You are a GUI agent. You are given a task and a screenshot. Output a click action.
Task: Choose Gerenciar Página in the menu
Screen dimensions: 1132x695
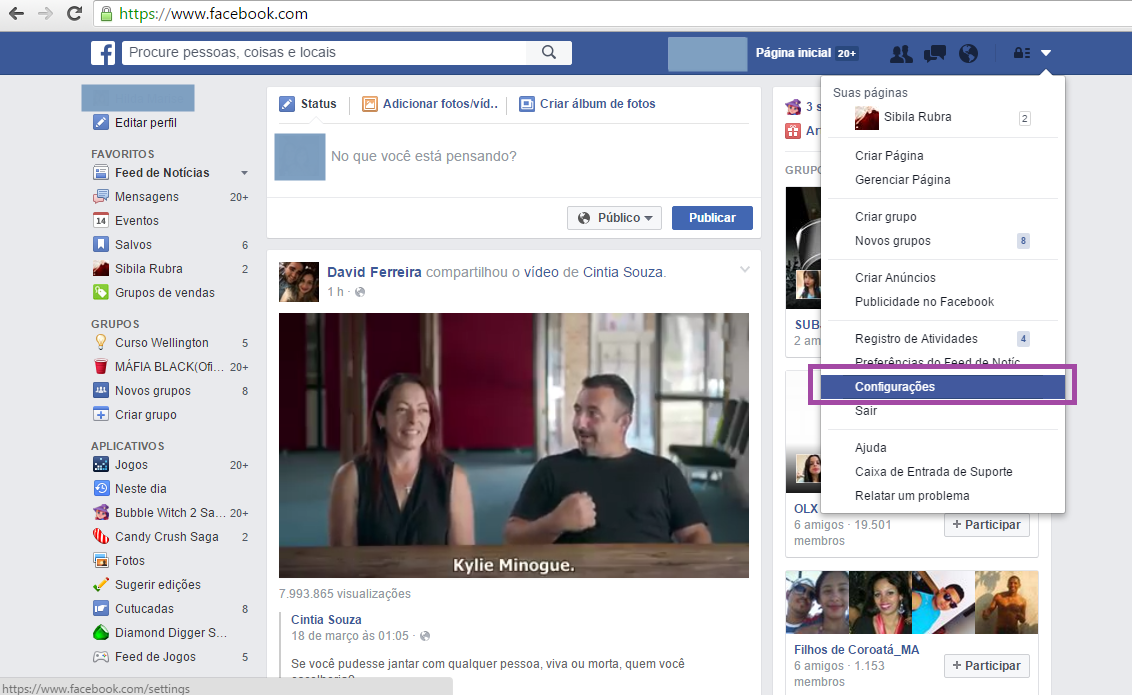(x=902, y=180)
